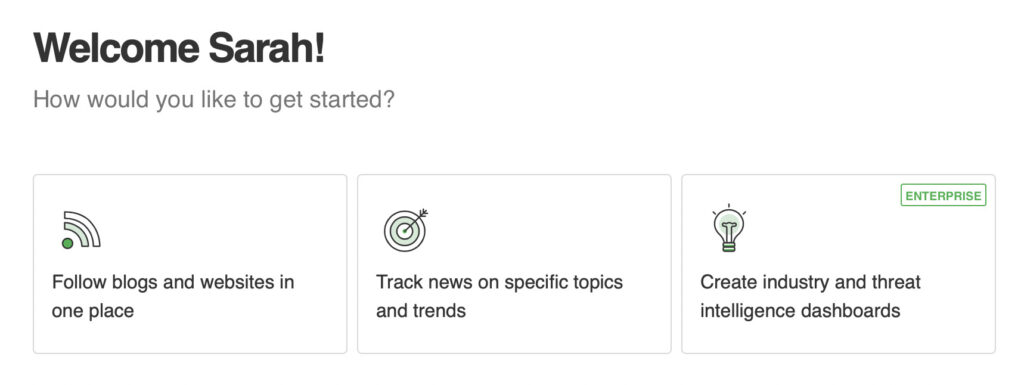Click the green dot of the RSS icon

[67, 243]
